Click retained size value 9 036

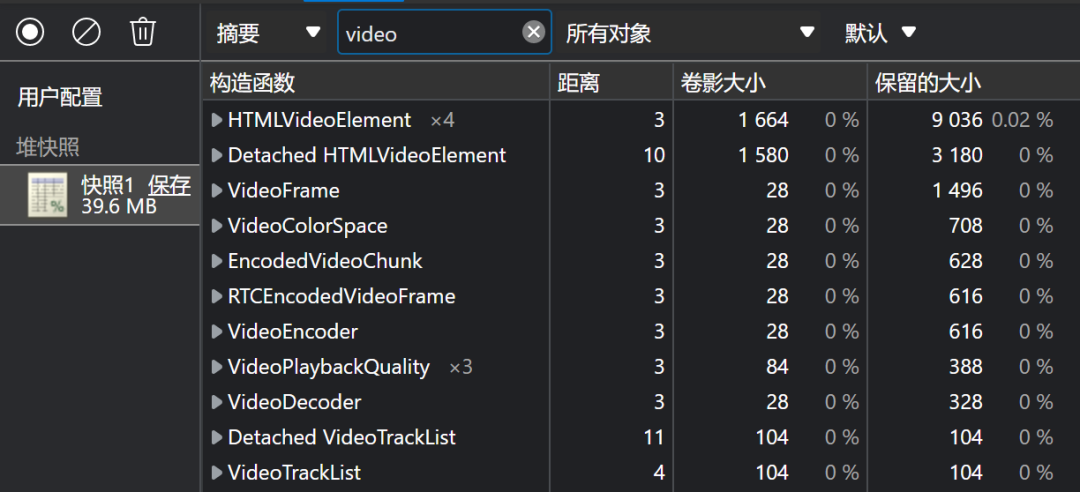pos(957,121)
